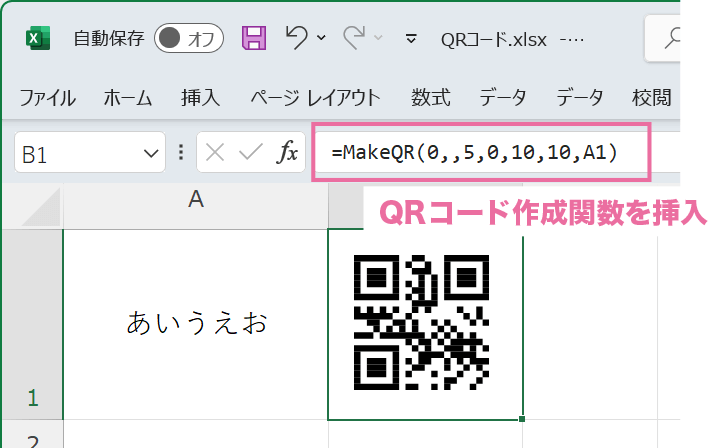Open the Undo history dropdown arrow
The width and height of the screenshot is (724, 448).
click(x=321, y=38)
